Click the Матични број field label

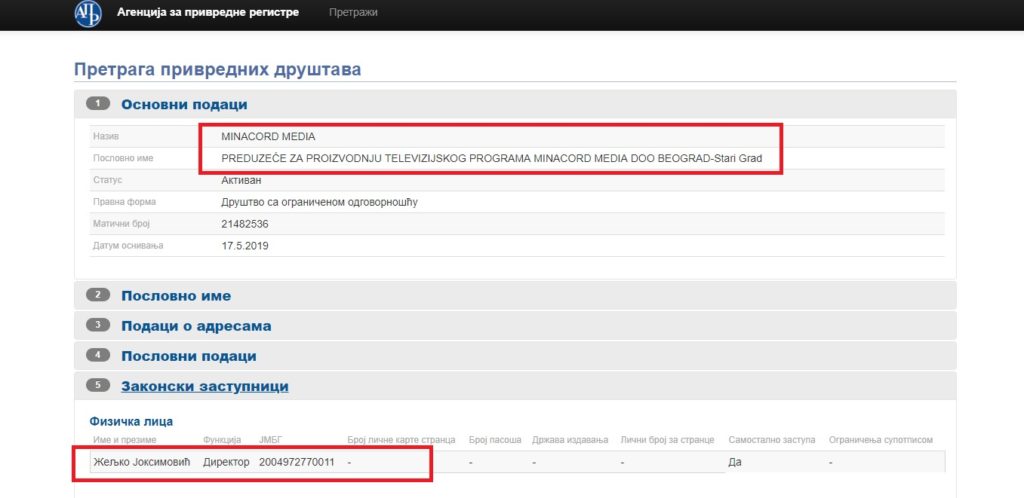click(121, 224)
